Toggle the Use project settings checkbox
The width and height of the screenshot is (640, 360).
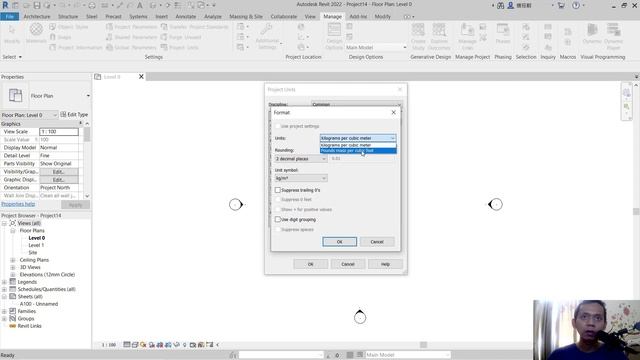[278, 127]
